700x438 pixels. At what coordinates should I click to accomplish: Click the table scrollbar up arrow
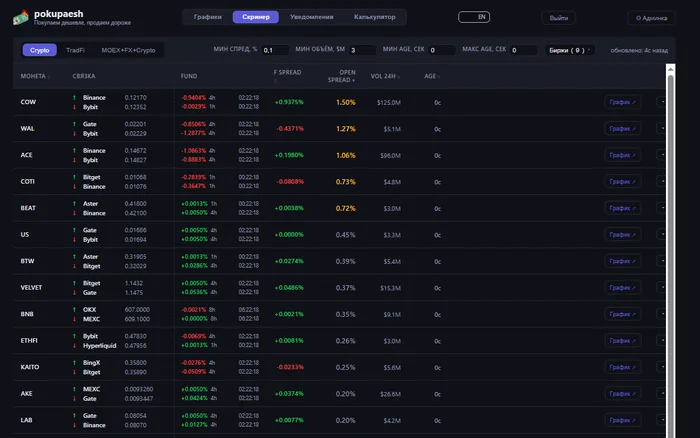point(670,69)
